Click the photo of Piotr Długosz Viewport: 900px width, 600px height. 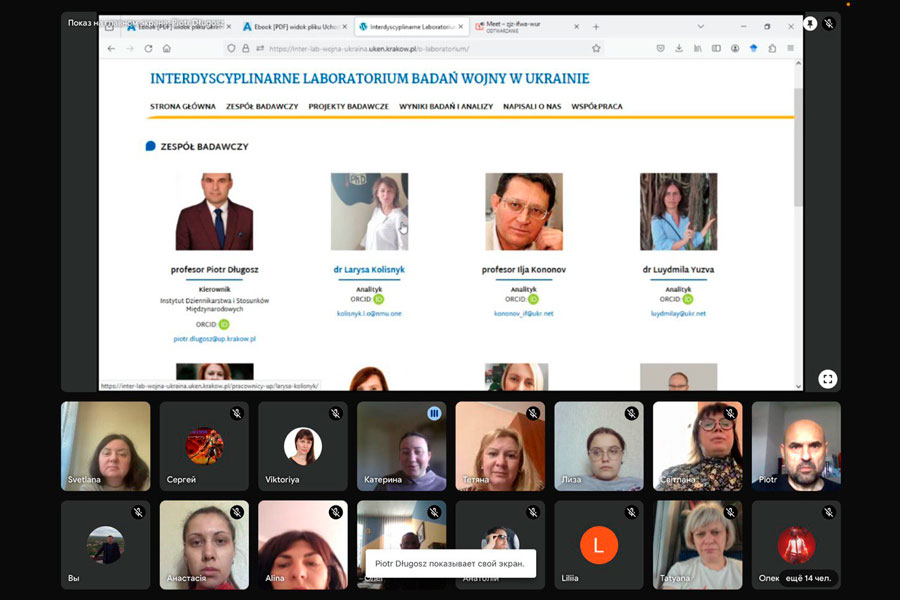tap(214, 211)
